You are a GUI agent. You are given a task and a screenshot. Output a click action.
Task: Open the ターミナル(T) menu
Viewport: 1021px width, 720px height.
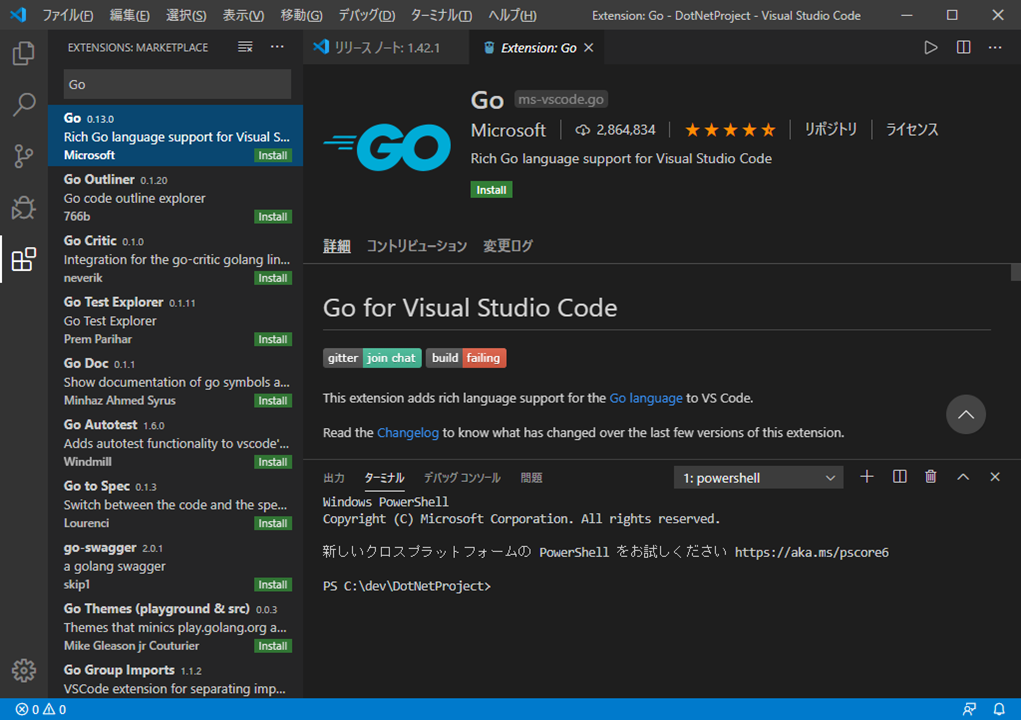click(441, 15)
